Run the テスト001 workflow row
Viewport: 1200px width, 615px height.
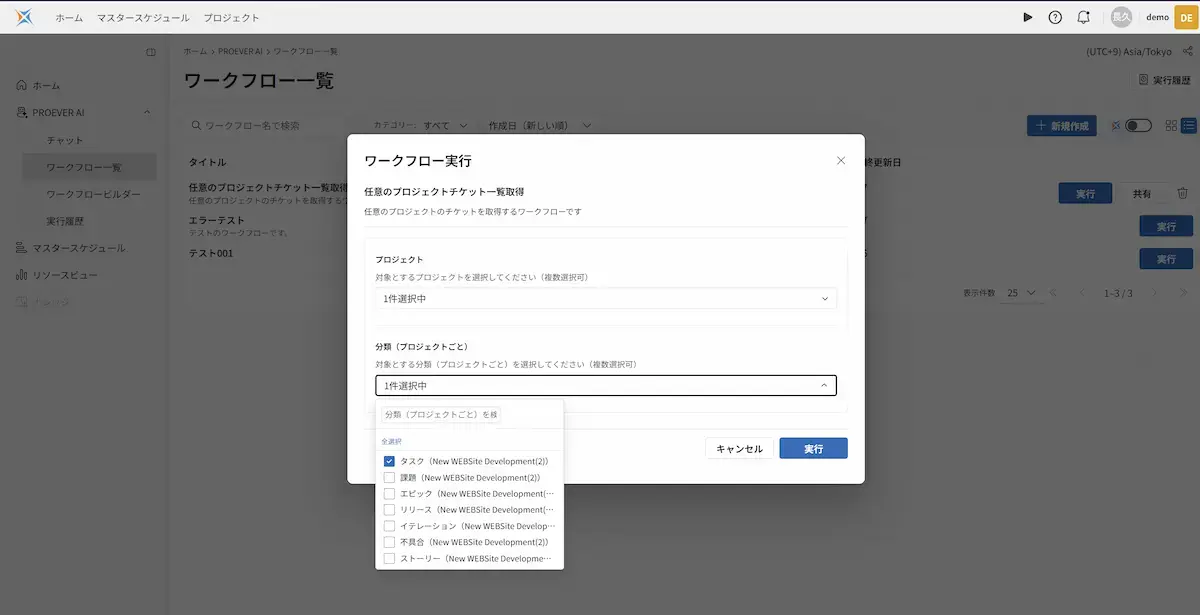click(1167, 259)
